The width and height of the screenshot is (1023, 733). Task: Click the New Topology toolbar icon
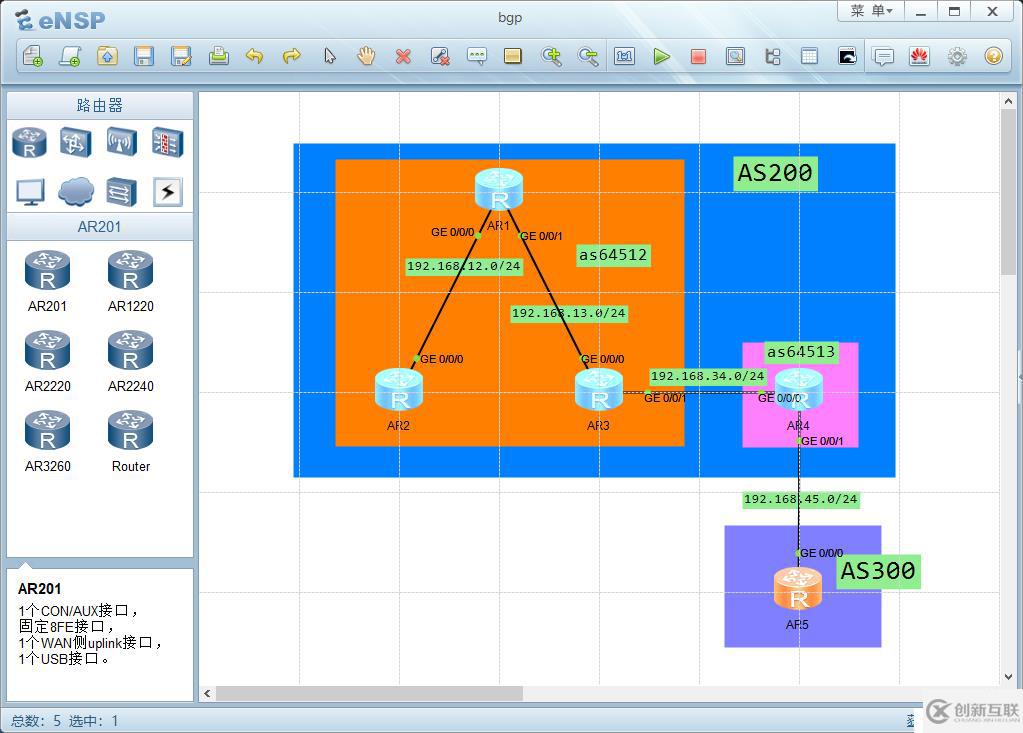click(33, 57)
